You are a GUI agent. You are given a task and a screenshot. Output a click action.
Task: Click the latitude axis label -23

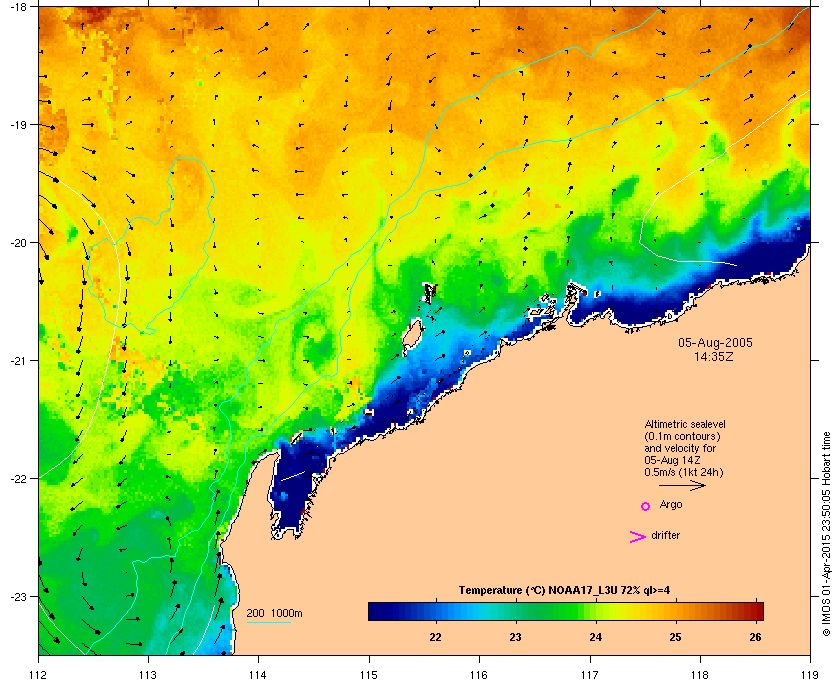[18, 596]
